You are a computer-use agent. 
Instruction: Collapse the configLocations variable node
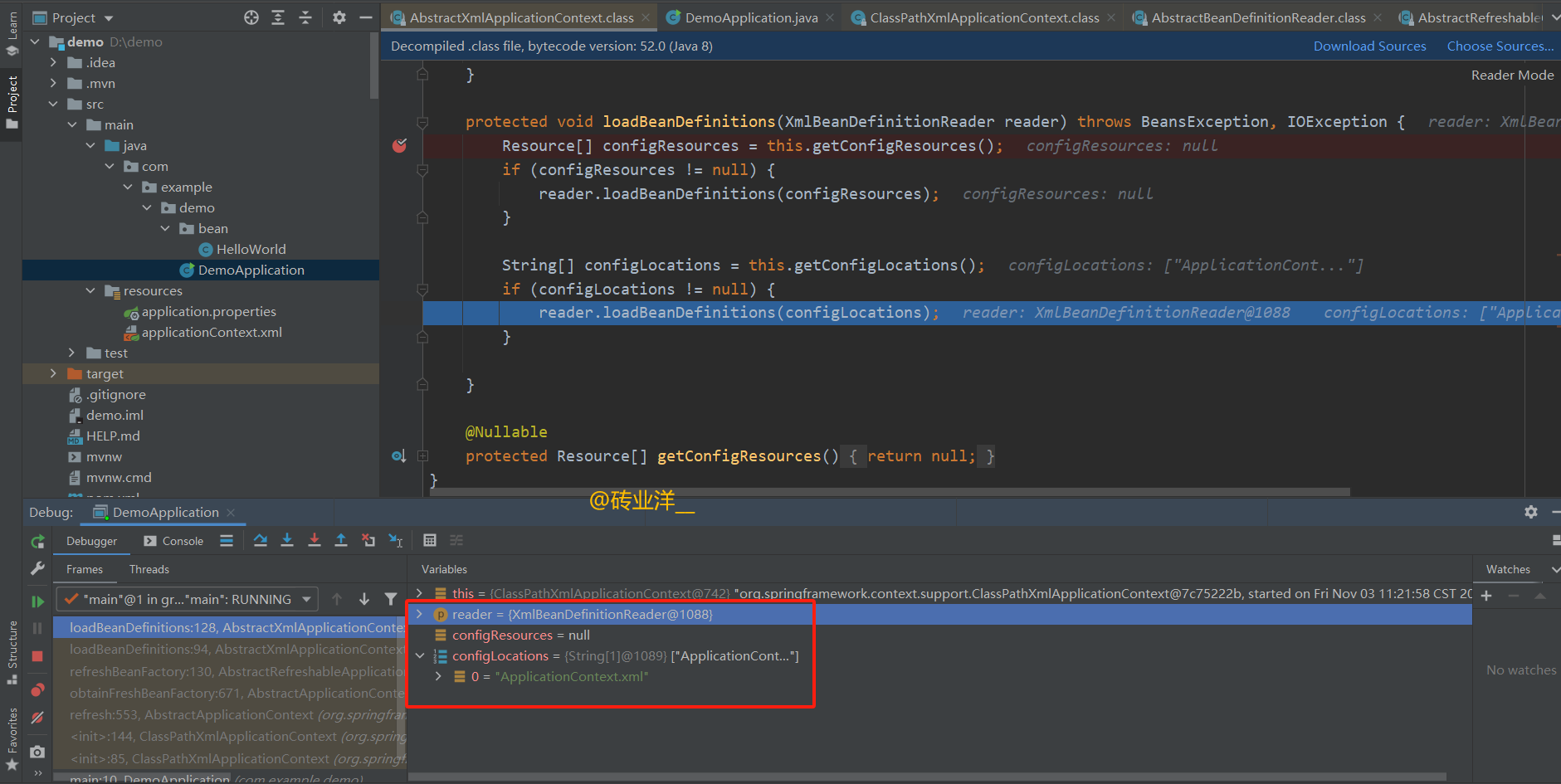click(x=419, y=655)
